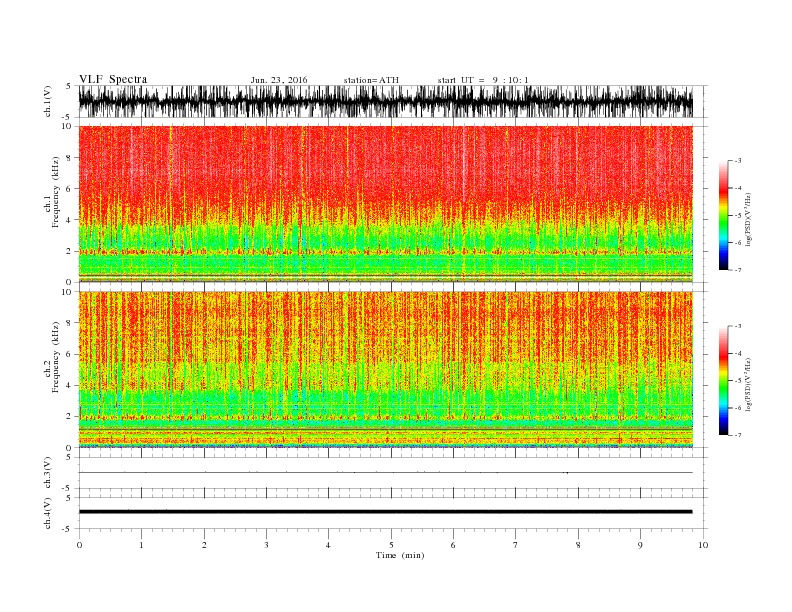Click the time axis tick label "6"
792x612 pixels.
click(454, 545)
